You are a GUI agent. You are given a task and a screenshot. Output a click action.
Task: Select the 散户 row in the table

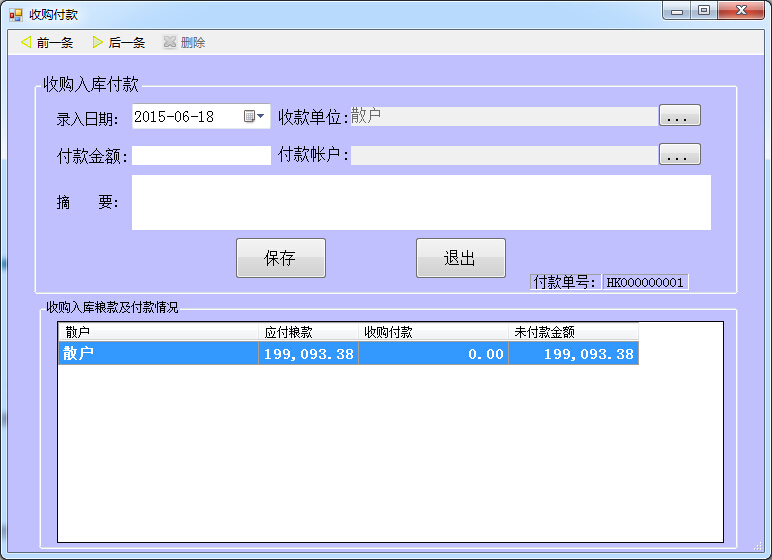click(157, 354)
